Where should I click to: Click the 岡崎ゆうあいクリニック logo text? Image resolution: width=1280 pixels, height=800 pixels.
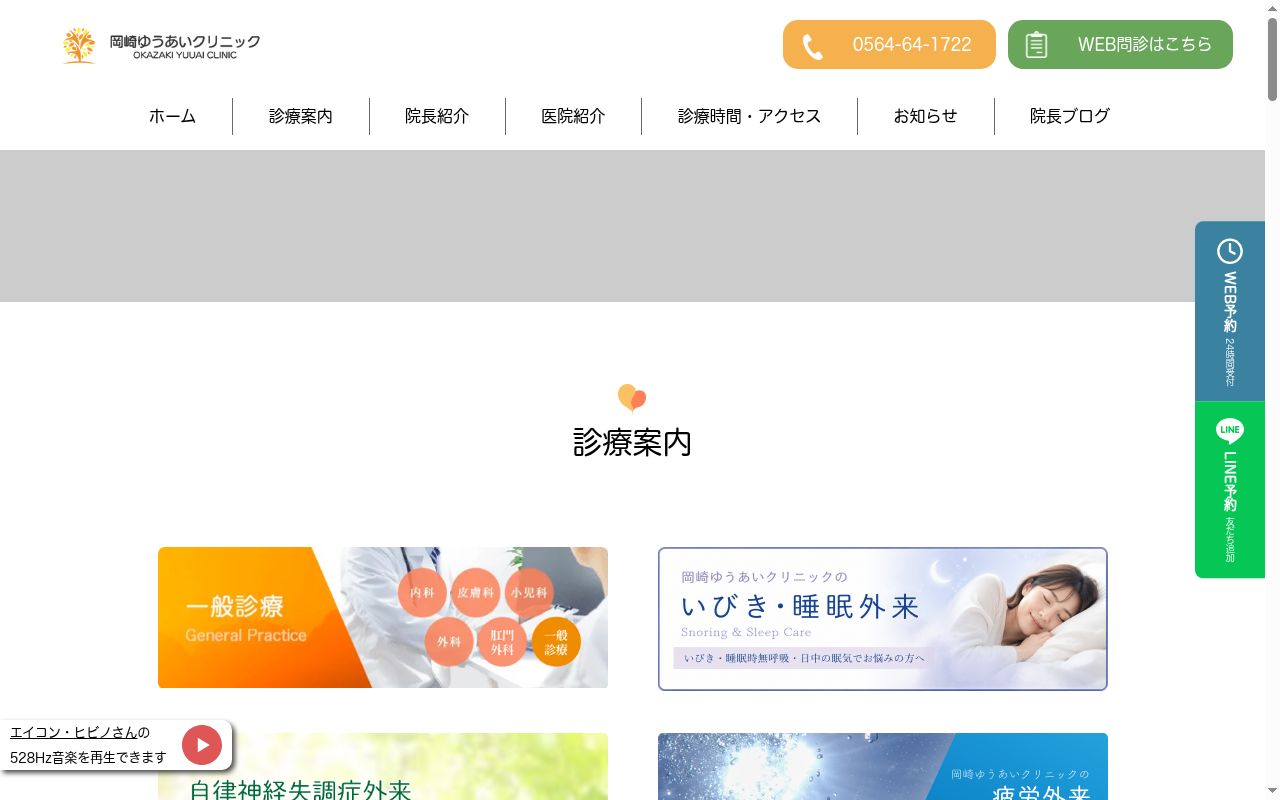(x=185, y=46)
